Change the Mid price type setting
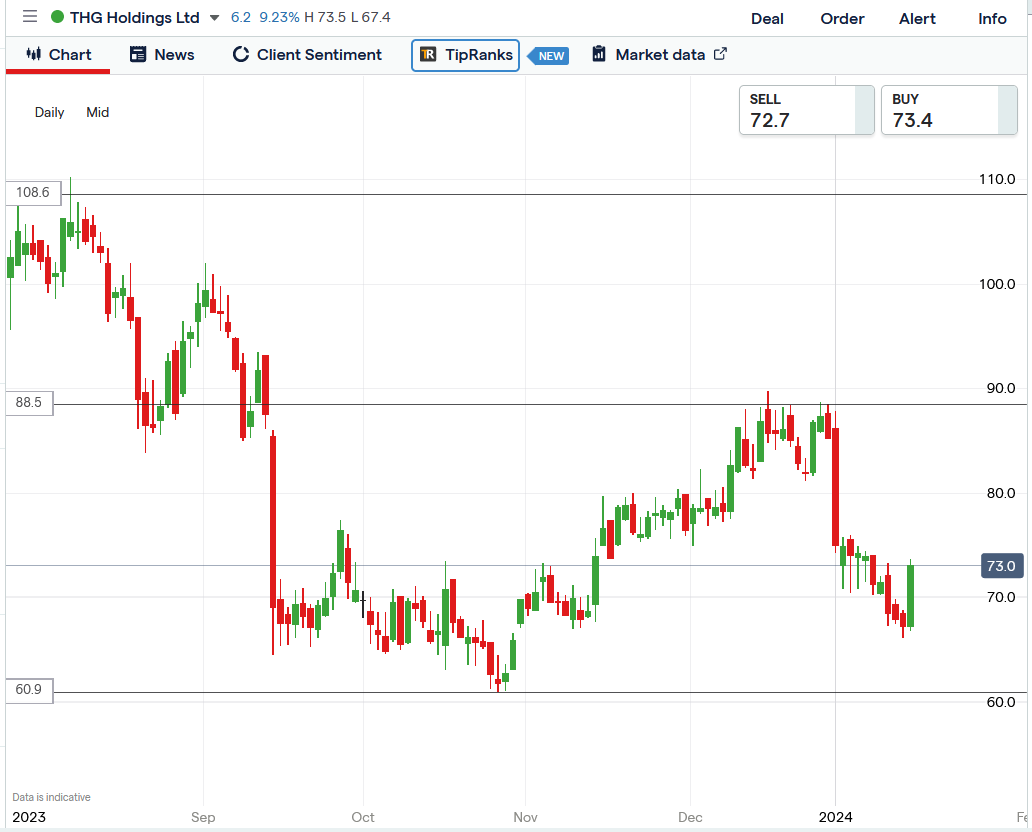Image resolution: width=1032 pixels, height=832 pixels. point(97,113)
